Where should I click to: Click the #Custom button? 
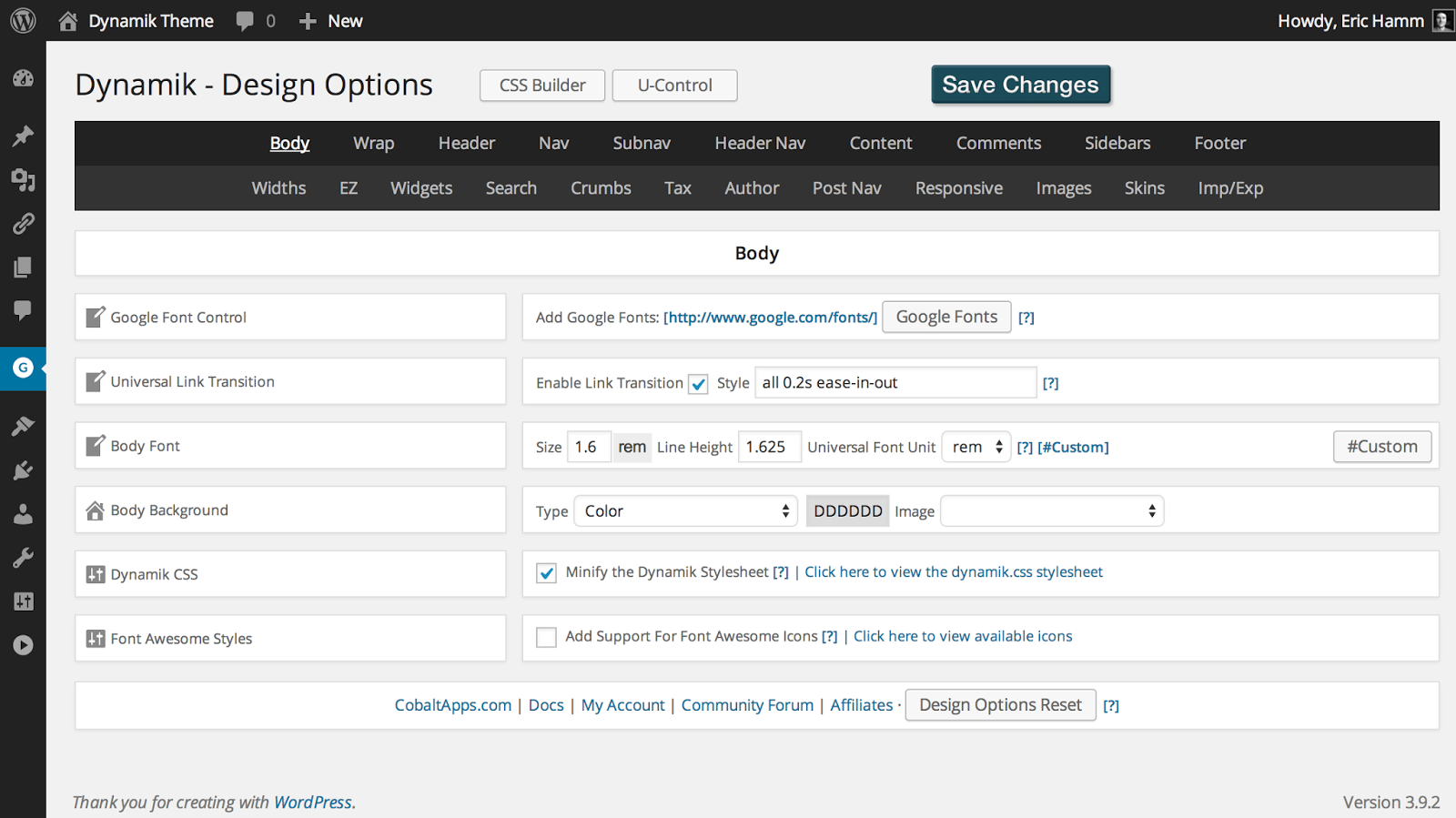pos(1382,447)
